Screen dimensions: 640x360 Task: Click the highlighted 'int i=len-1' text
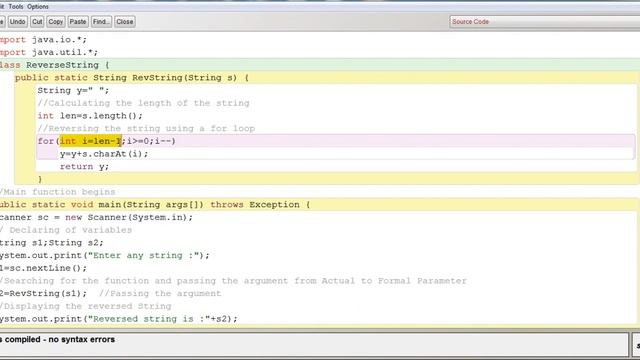pyautogui.click(x=91, y=141)
